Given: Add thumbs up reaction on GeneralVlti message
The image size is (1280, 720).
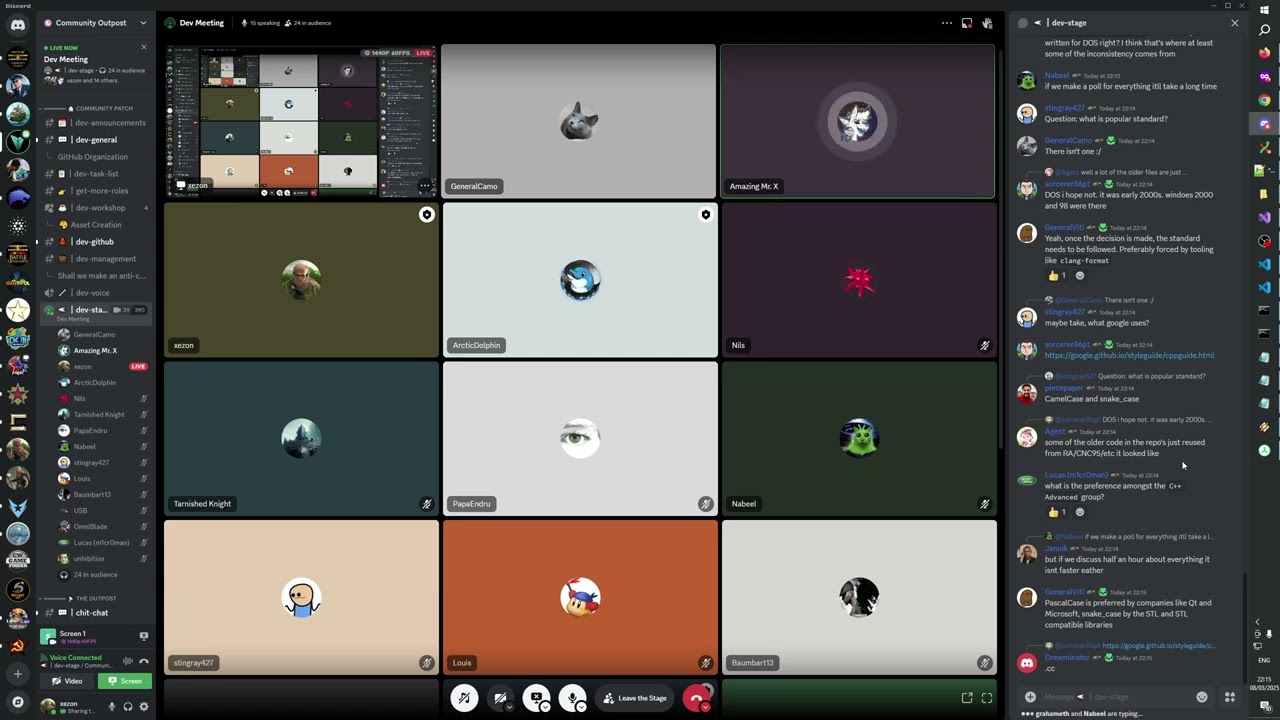Looking at the screenshot, I should tap(1056, 276).
